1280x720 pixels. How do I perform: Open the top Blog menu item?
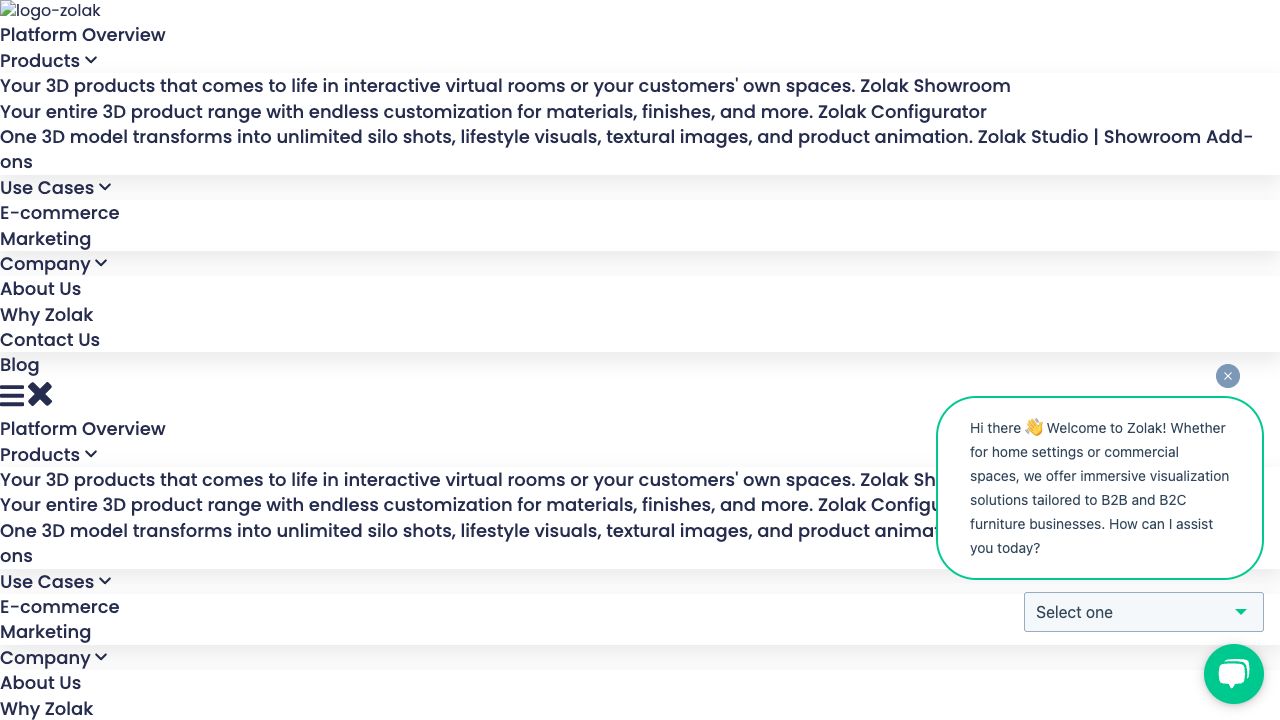[20, 365]
